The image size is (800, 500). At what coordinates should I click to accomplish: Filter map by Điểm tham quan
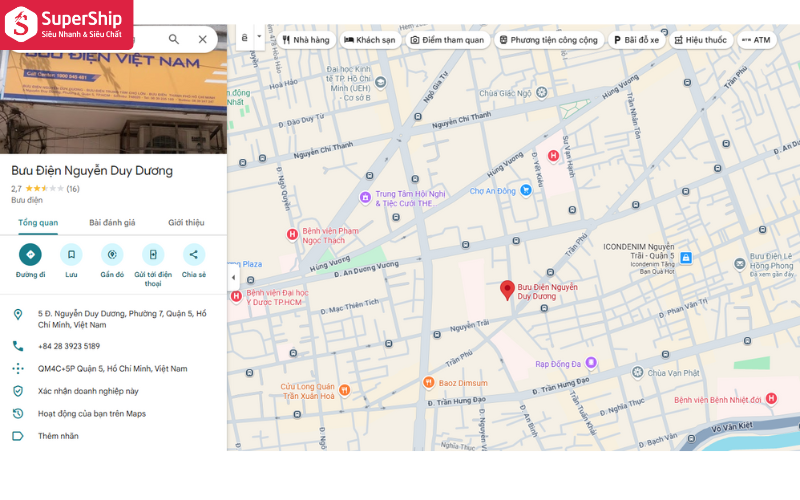447,40
